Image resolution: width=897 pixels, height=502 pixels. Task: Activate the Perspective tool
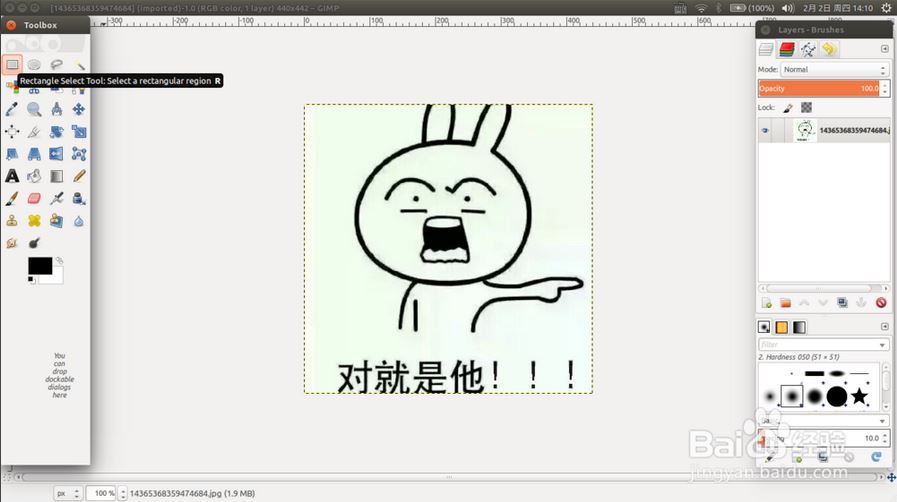point(34,154)
